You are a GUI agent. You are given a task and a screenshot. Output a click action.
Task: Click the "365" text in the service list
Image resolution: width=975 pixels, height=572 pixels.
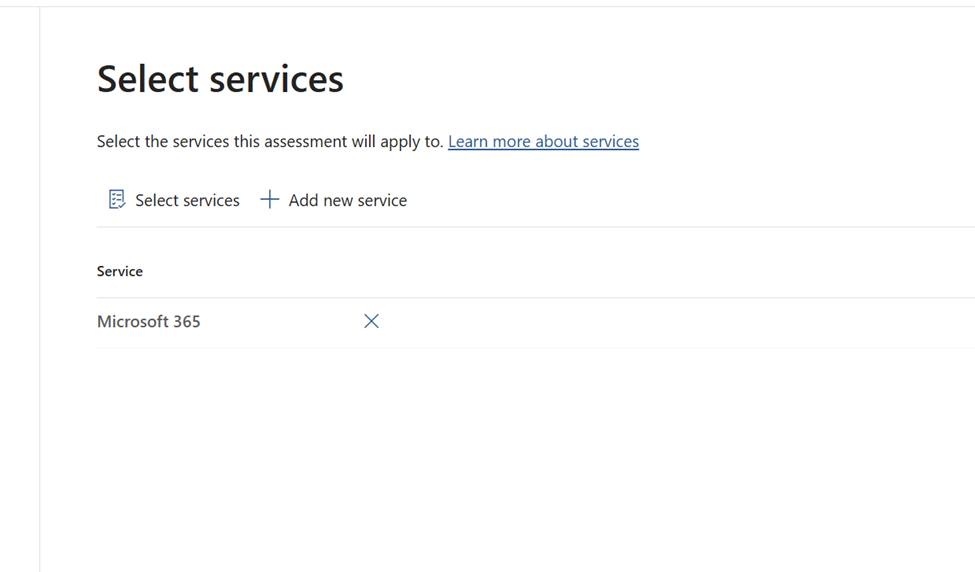(186, 322)
